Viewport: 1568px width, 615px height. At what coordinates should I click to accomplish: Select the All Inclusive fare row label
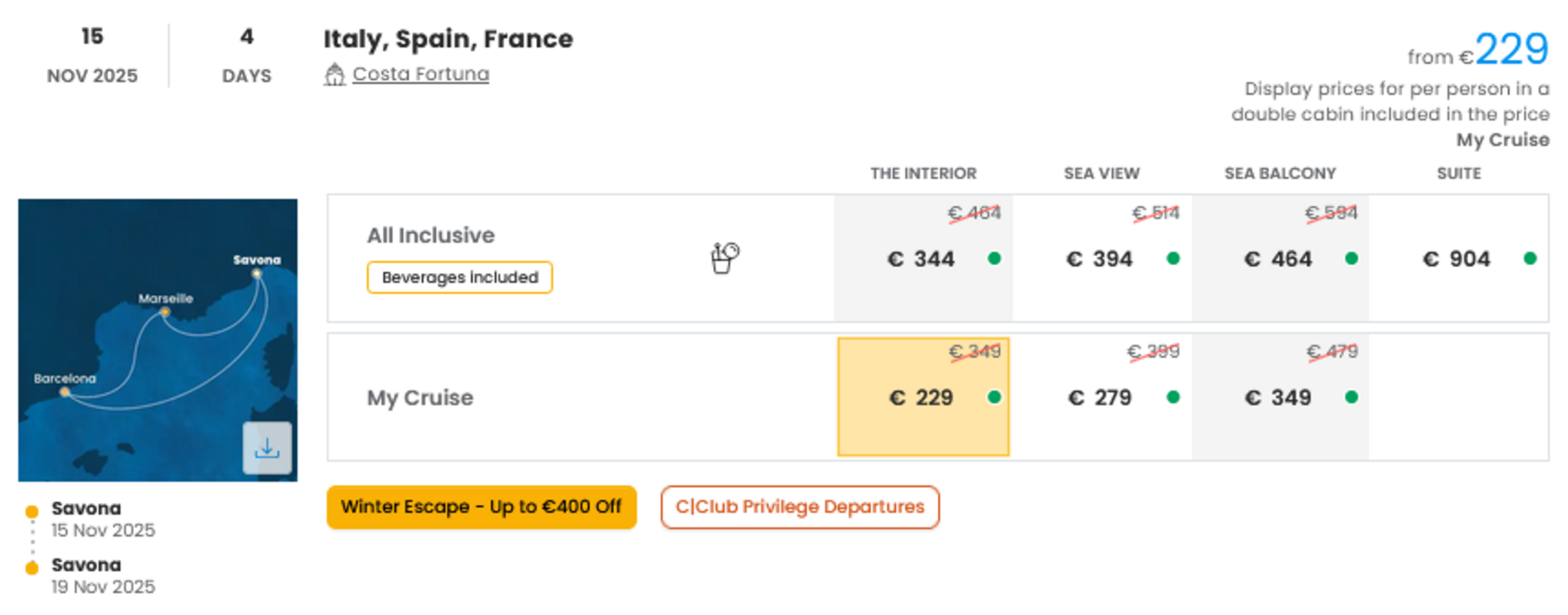pos(431,235)
